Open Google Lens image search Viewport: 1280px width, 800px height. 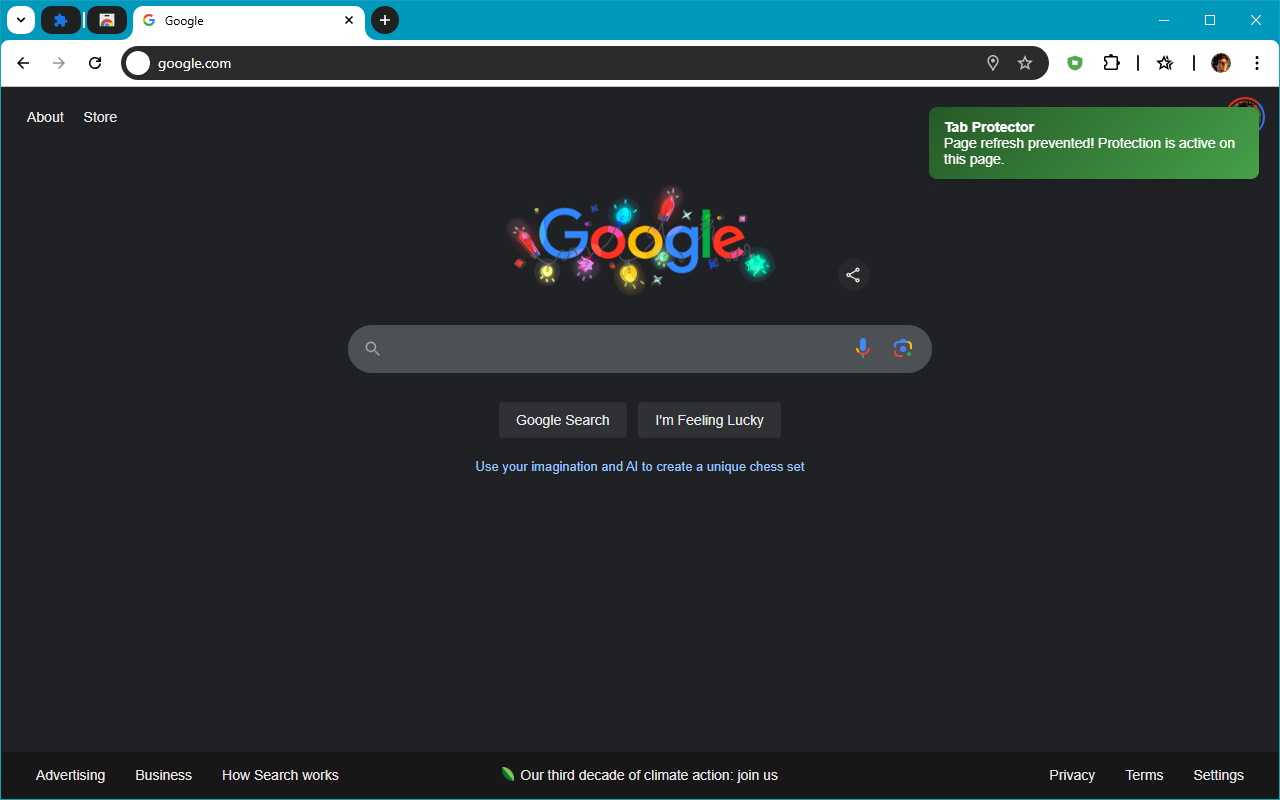tap(903, 348)
